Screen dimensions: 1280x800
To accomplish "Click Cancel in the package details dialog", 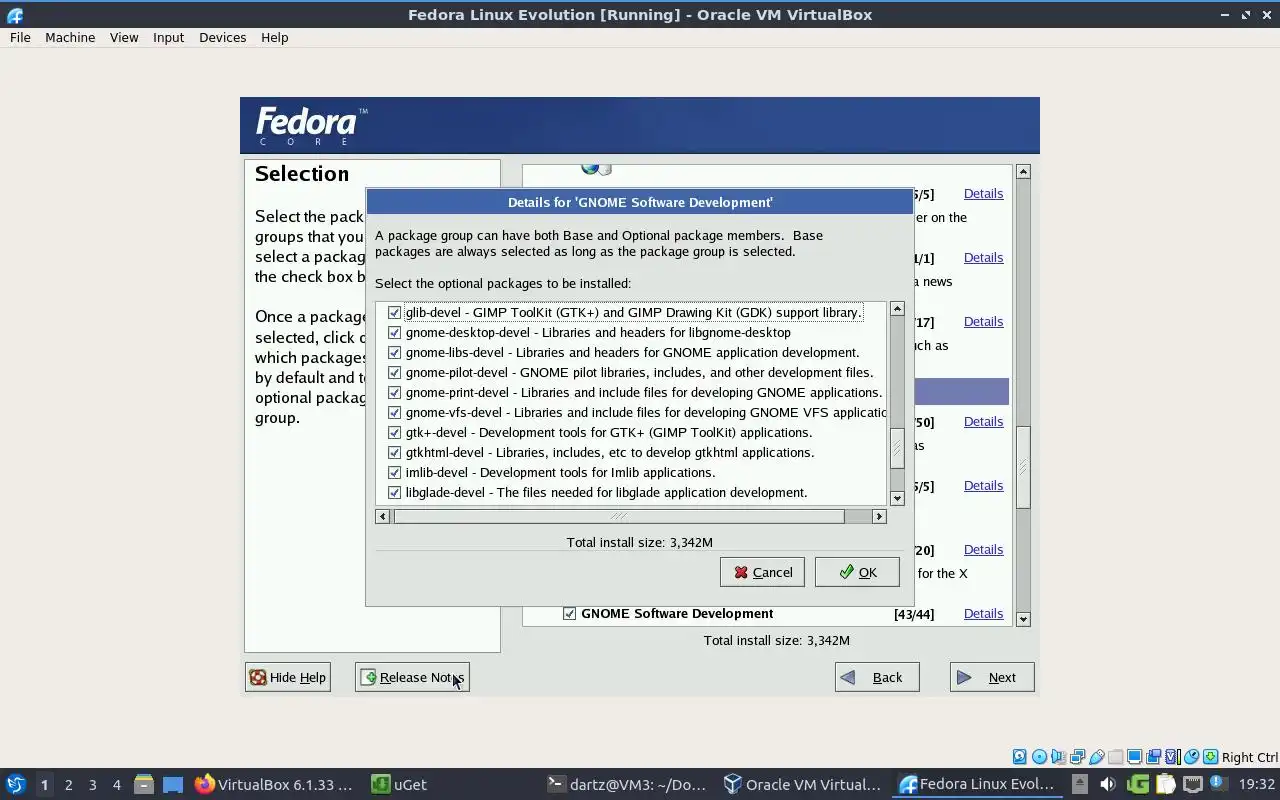I will tap(762, 572).
